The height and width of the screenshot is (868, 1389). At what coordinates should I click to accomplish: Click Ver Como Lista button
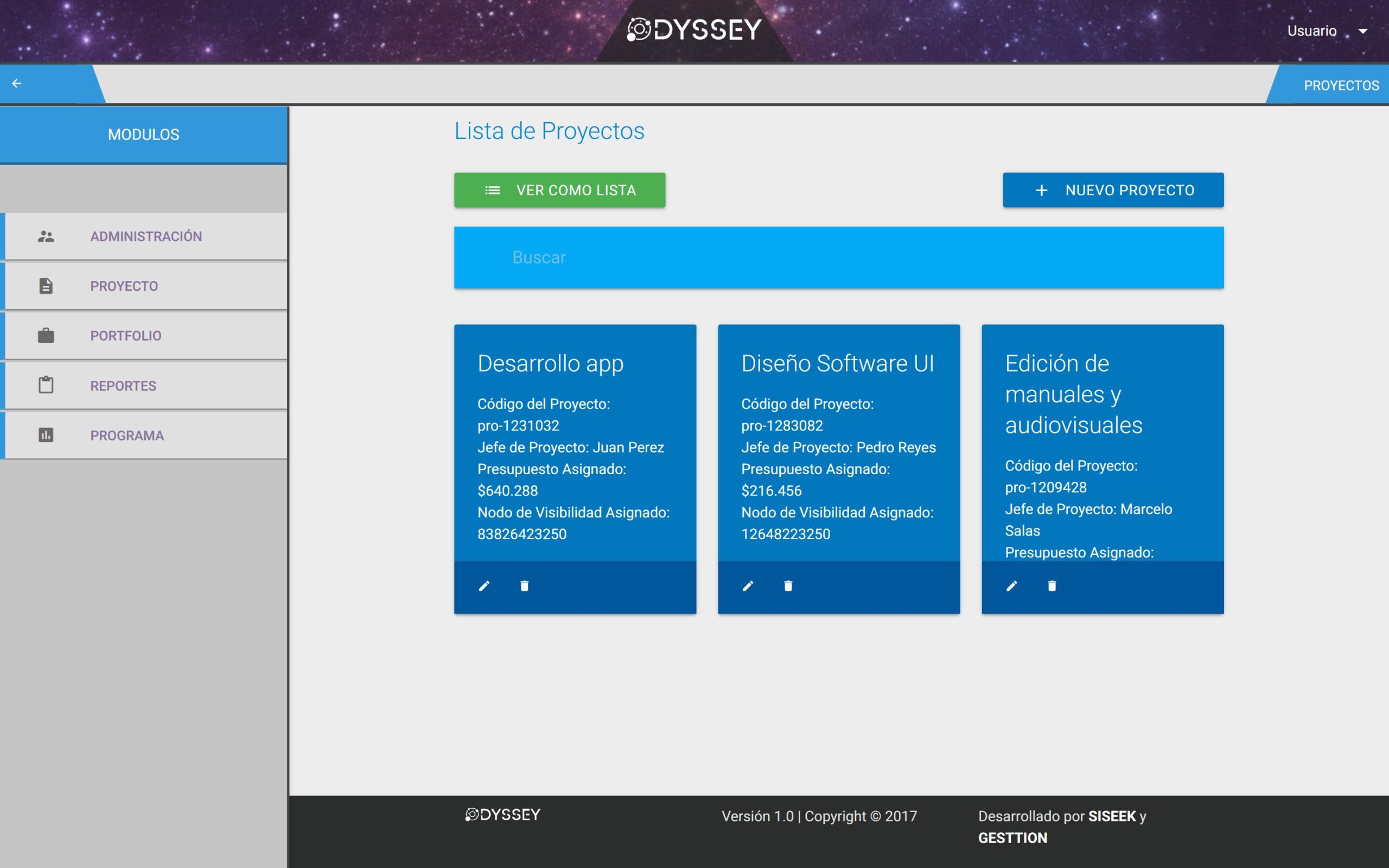click(559, 190)
